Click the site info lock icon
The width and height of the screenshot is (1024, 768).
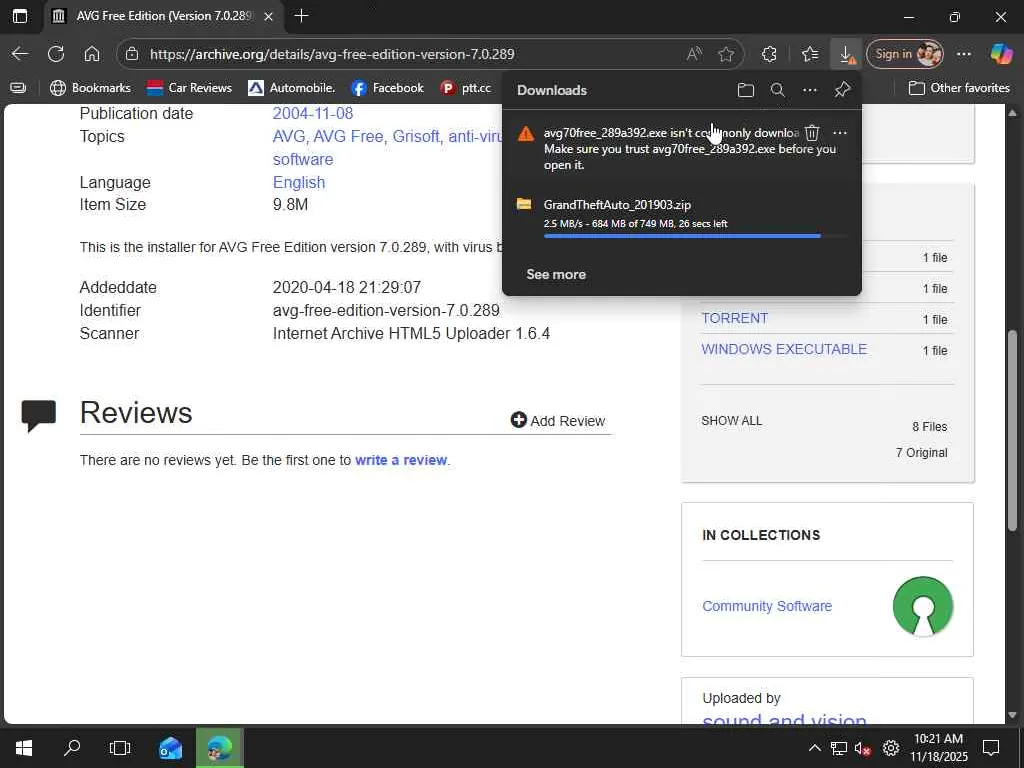[x=132, y=54]
